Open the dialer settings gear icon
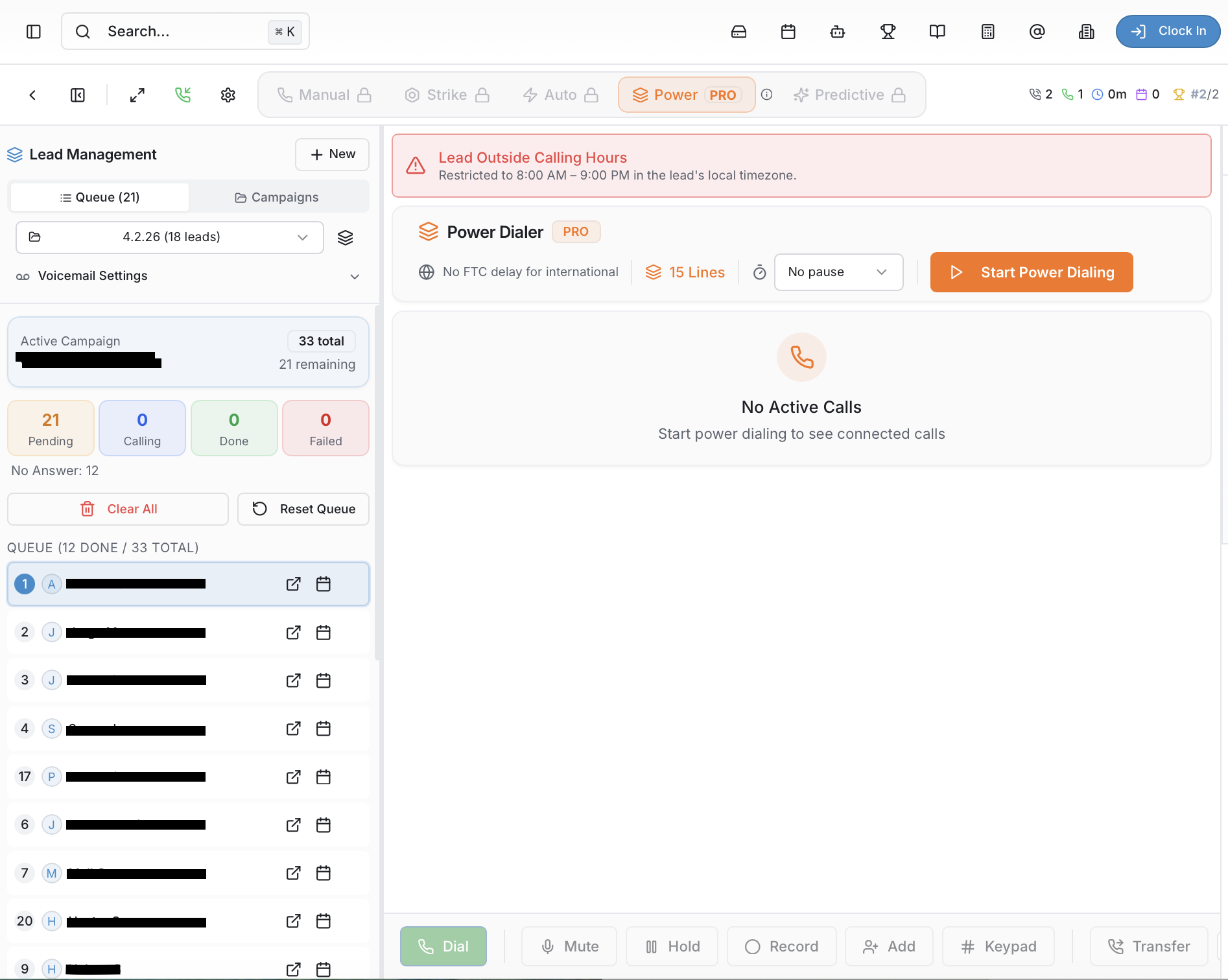The width and height of the screenshot is (1228, 980). tap(228, 95)
